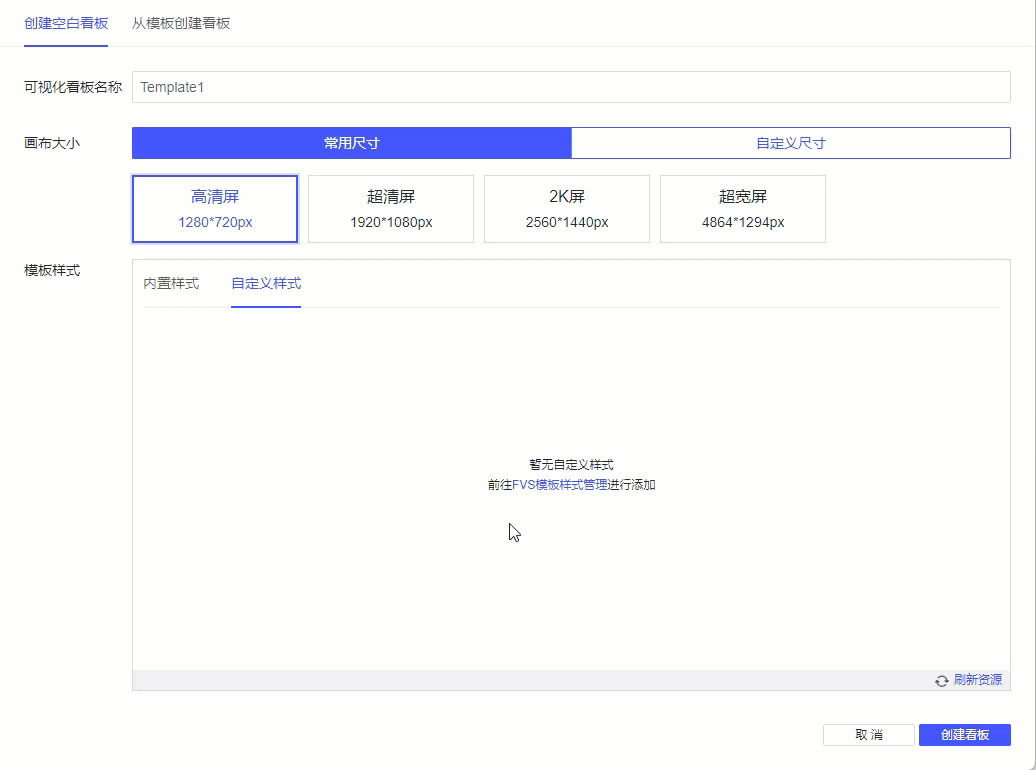The width and height of the screenshot is (1036, 770).
Task: Click the 创建看板 create button
Action: coord(963,734)
